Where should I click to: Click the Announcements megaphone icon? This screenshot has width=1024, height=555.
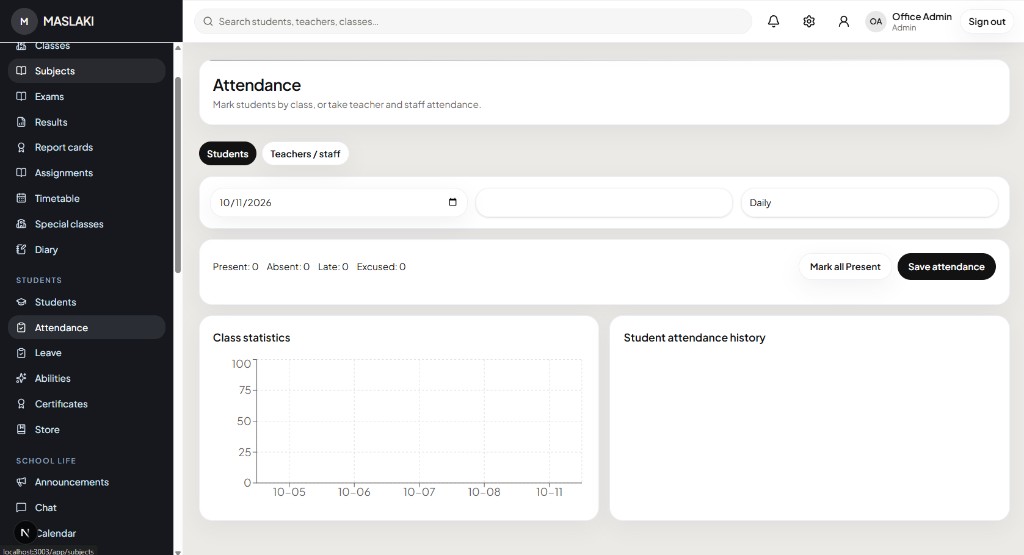click(22, 482)
